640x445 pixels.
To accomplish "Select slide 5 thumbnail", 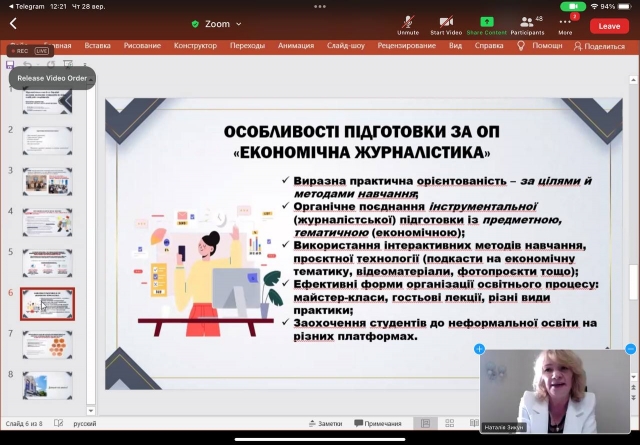I will 47,263.
